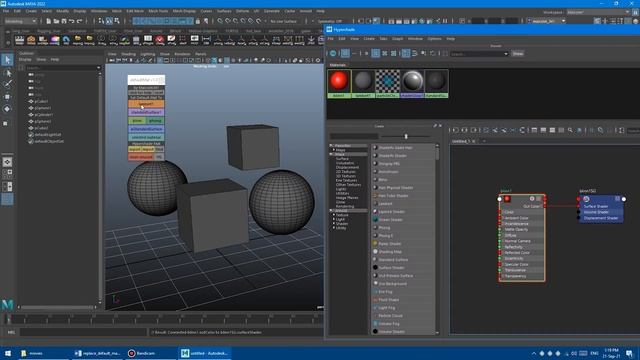Screen dimensions: 640x360
Task: Expand the Arnold Shader subcategory
Action: coord(334,223)
